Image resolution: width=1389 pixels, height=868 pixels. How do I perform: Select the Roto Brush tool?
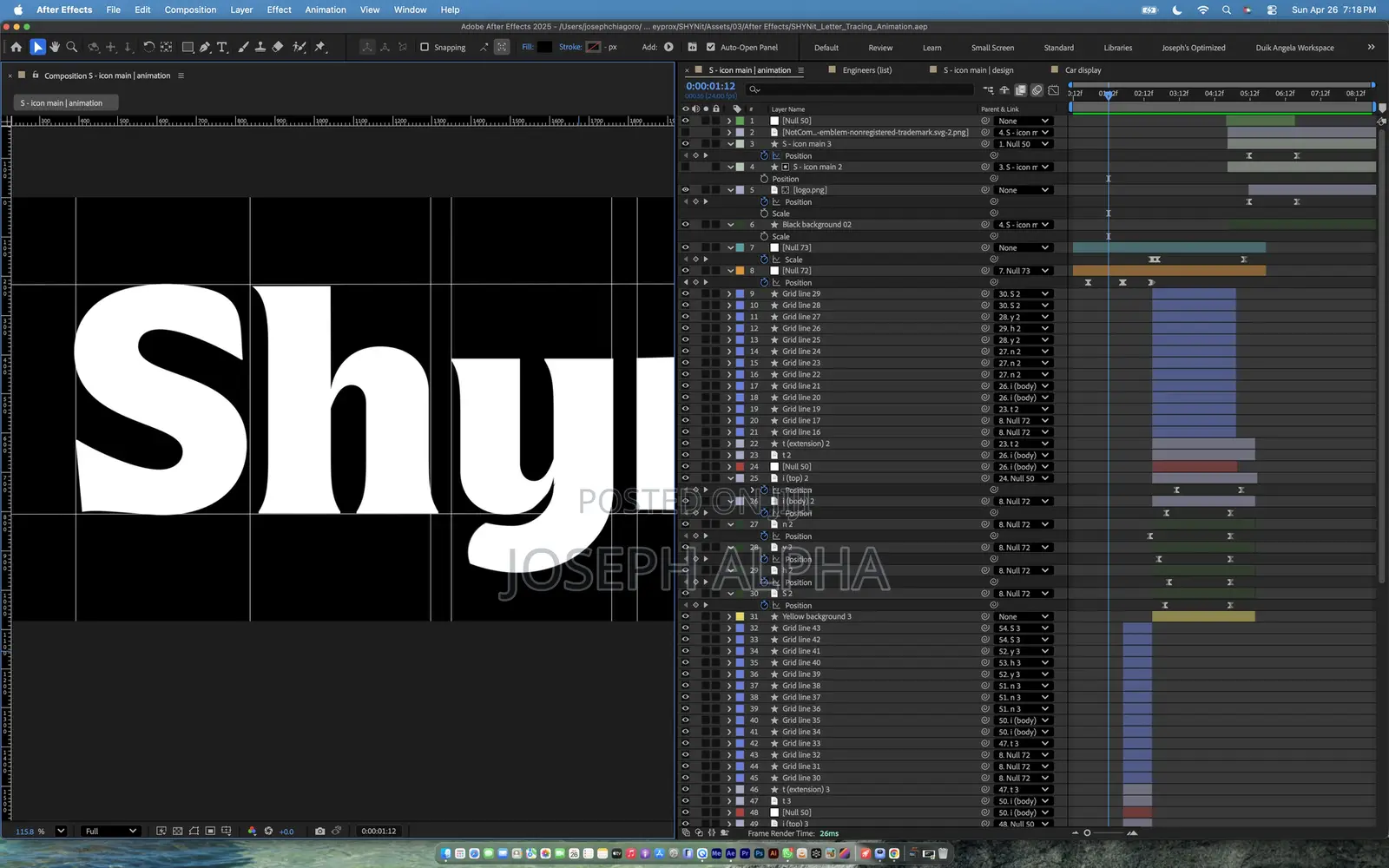[x=300, y=47]
